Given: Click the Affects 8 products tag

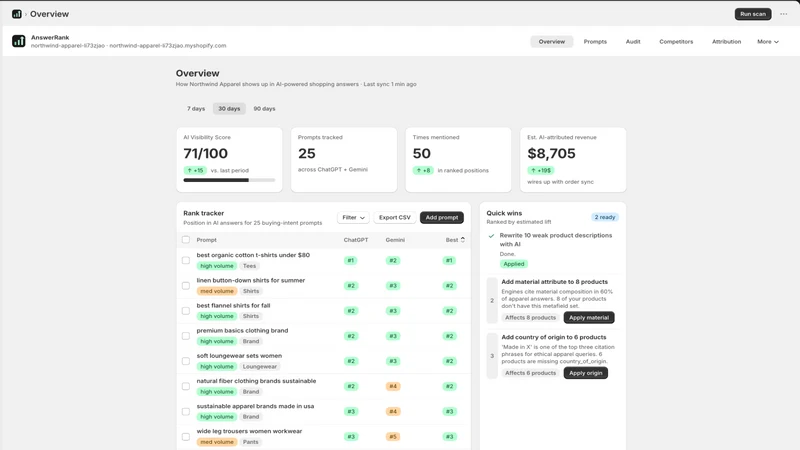Looking at the screenshot, I should [530, 317].
